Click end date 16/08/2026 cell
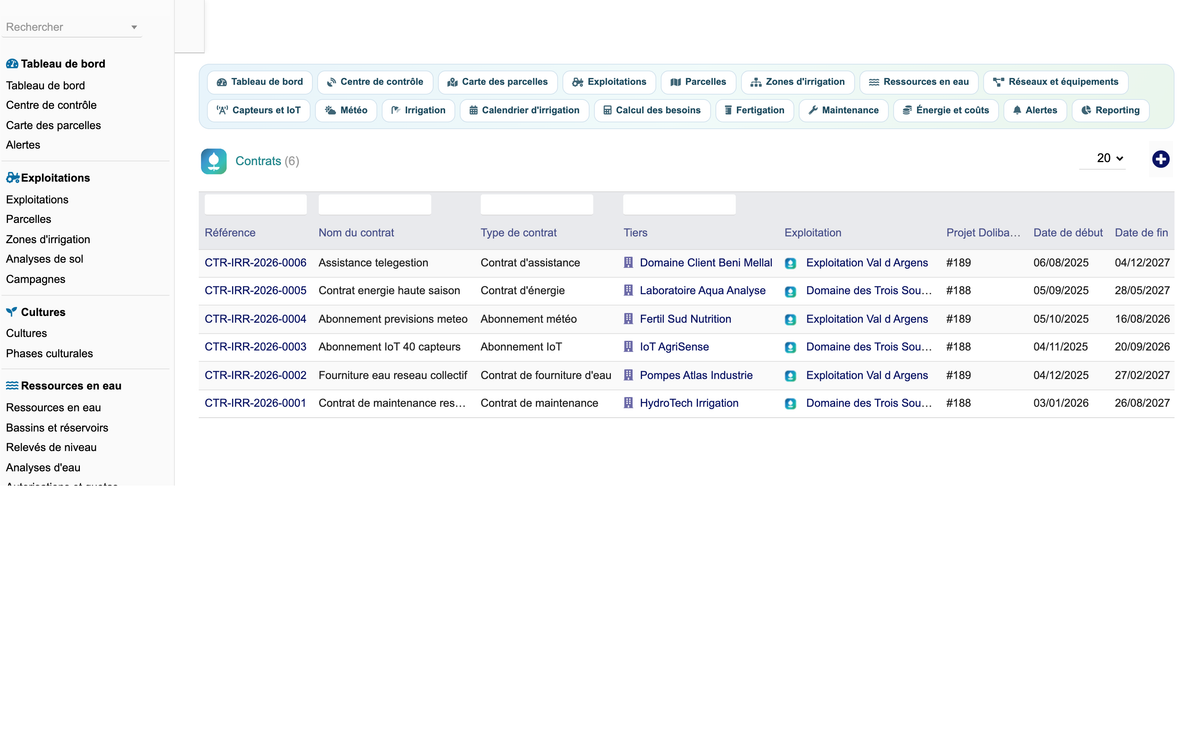 tap(1142, 319)
